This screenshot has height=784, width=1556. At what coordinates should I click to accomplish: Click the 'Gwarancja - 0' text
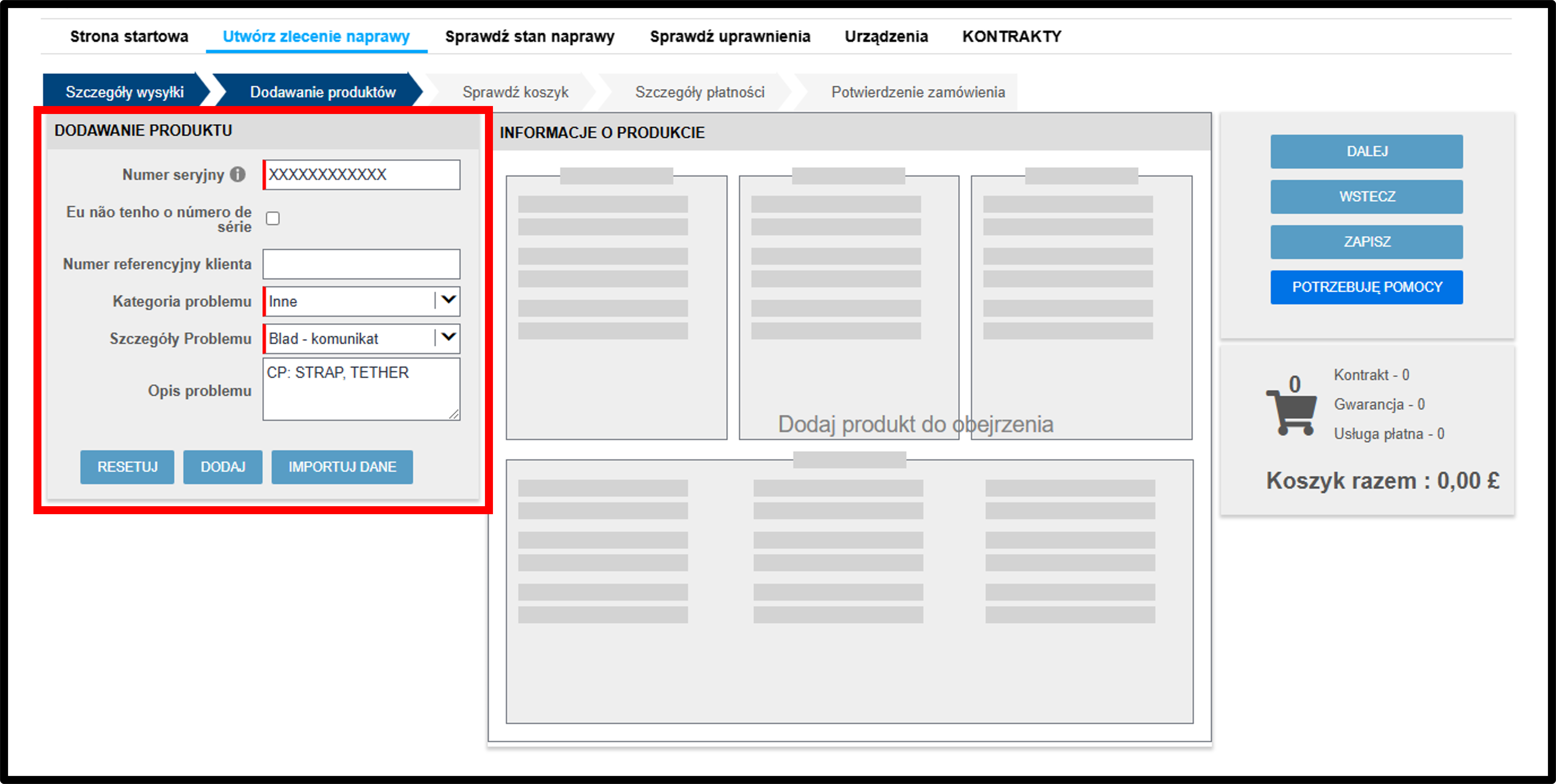tap(1379, 404)
